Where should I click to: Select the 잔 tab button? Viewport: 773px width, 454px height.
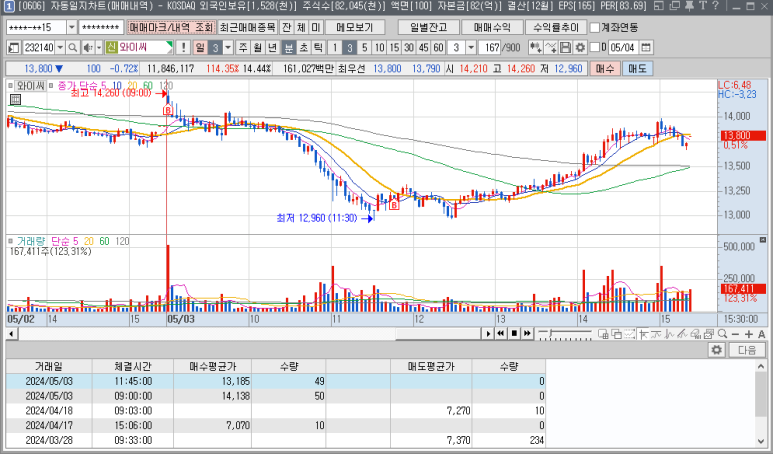click(x=286, y=27)
